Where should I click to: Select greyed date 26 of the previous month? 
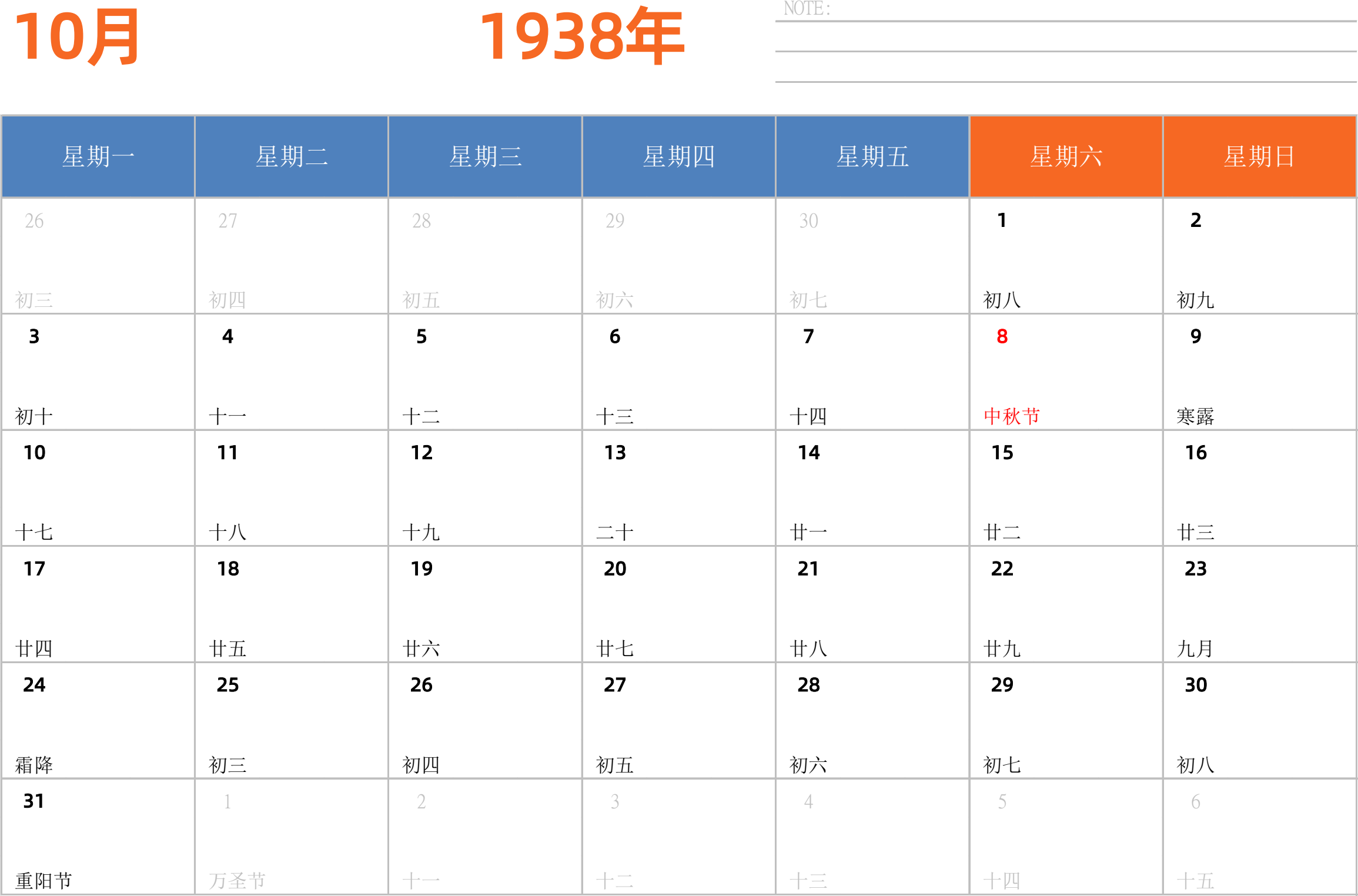tap(34, 221)
